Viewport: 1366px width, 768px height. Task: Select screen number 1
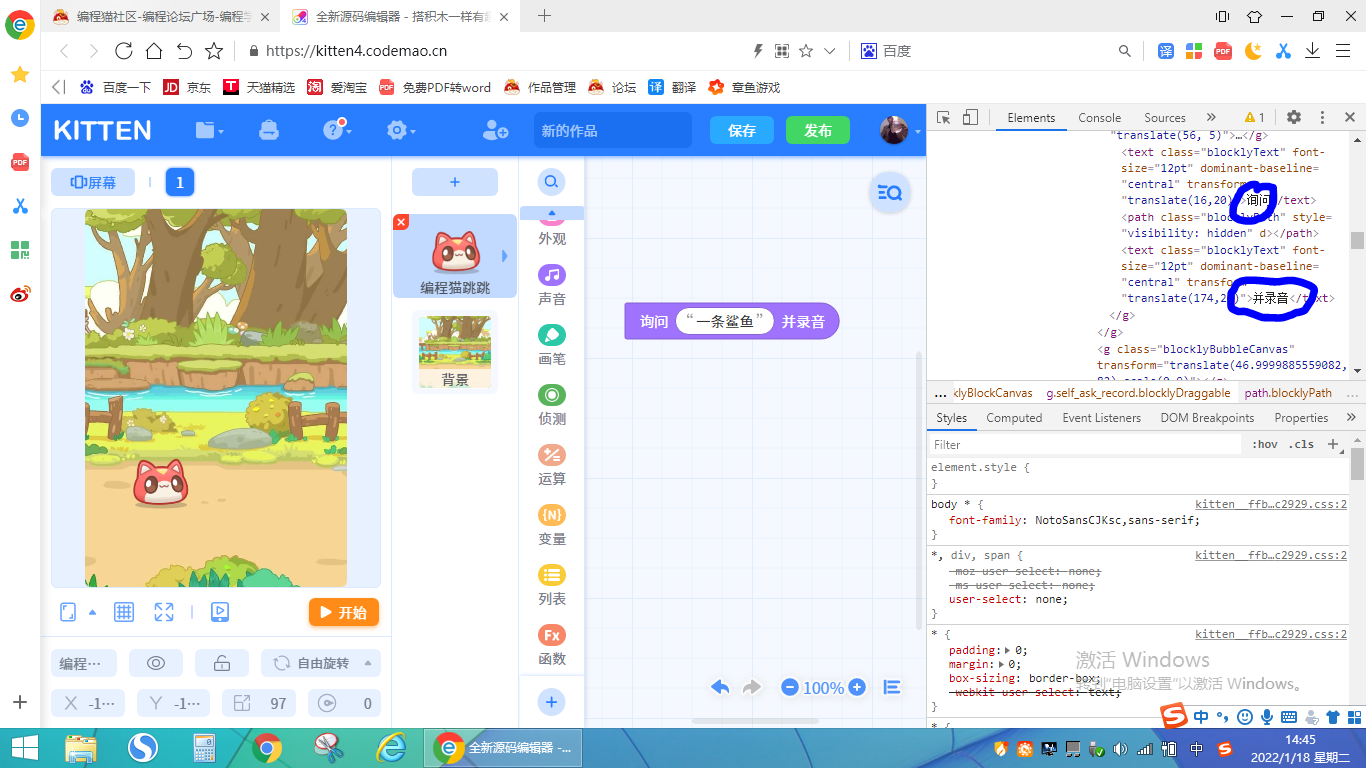tap(180, 182)
